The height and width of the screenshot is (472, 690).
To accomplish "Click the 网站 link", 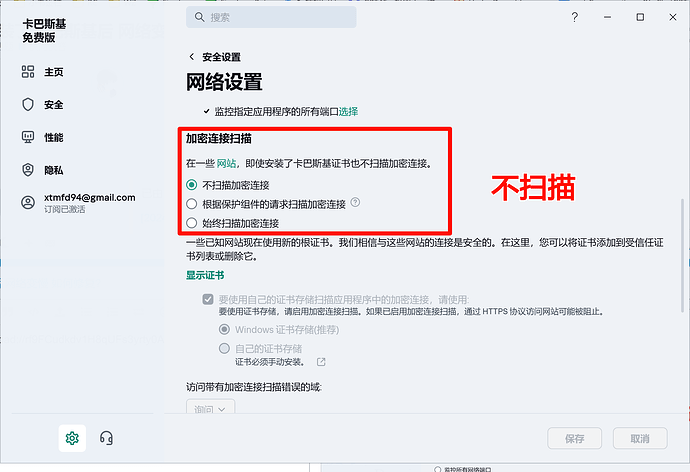I will tap(226, 164).
